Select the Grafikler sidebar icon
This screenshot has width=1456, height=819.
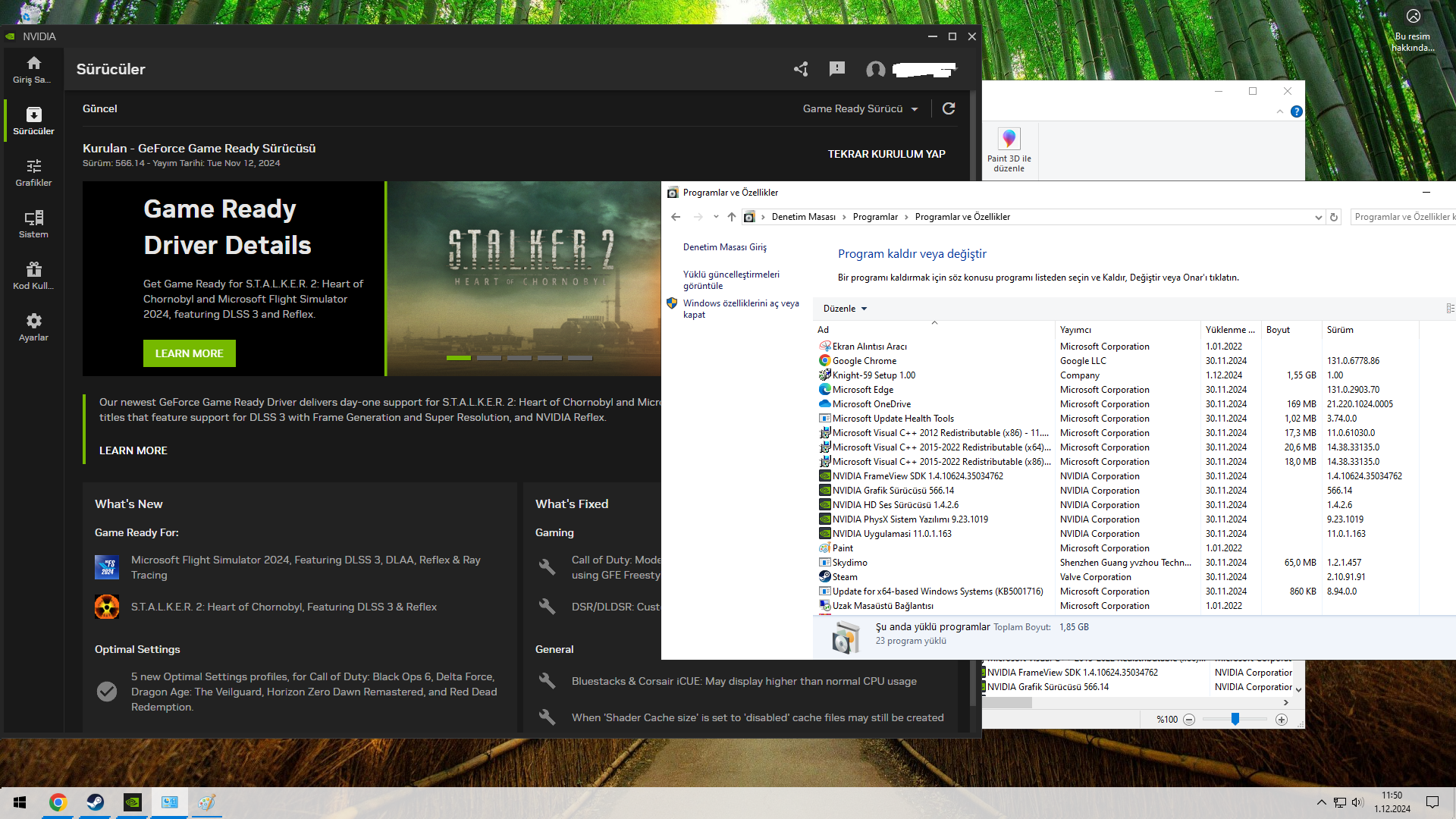point(33,167)
